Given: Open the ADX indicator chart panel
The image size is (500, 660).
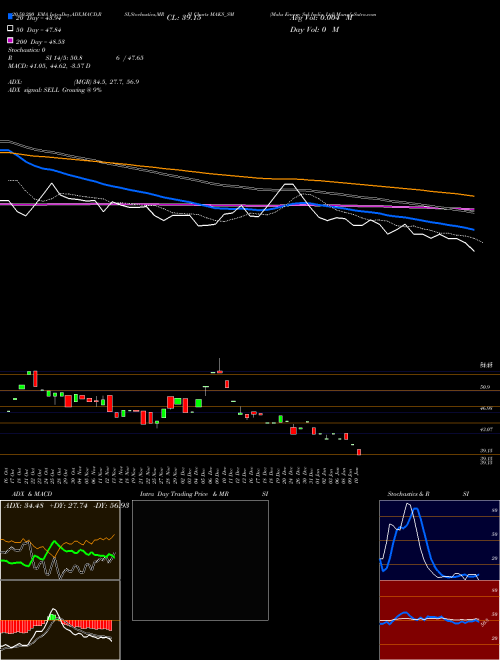Looking at the screenshot, I should (x=60, y=540).
